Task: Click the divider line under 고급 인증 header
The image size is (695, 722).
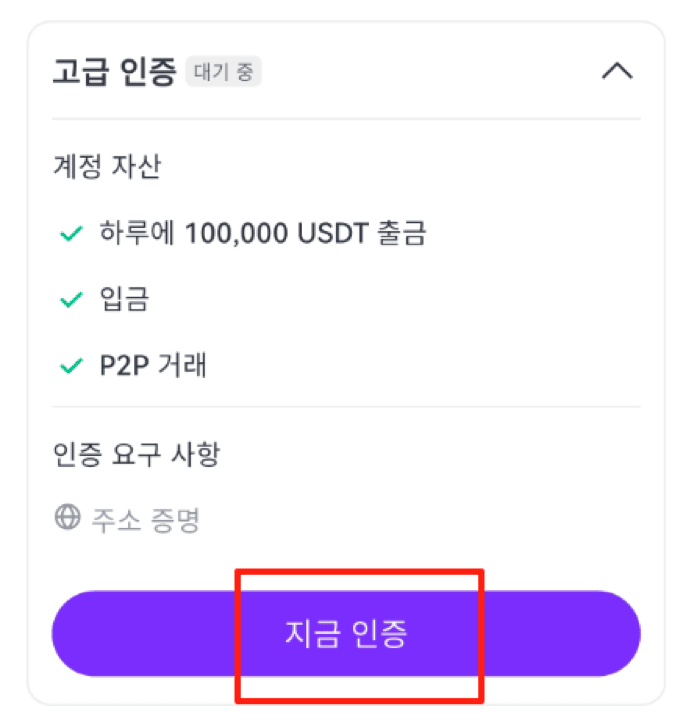Action: point(346,119)
